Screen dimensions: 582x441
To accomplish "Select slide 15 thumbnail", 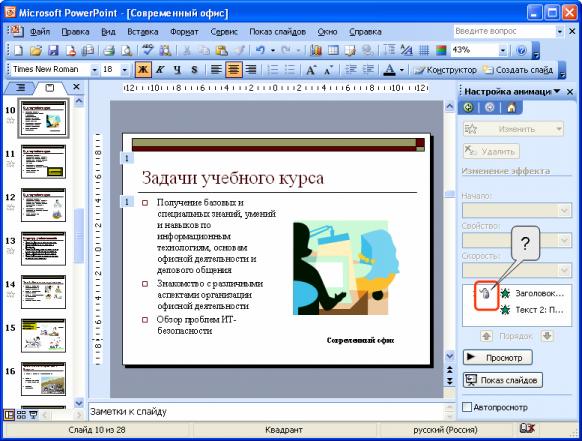I will click(x=43, y=336).
